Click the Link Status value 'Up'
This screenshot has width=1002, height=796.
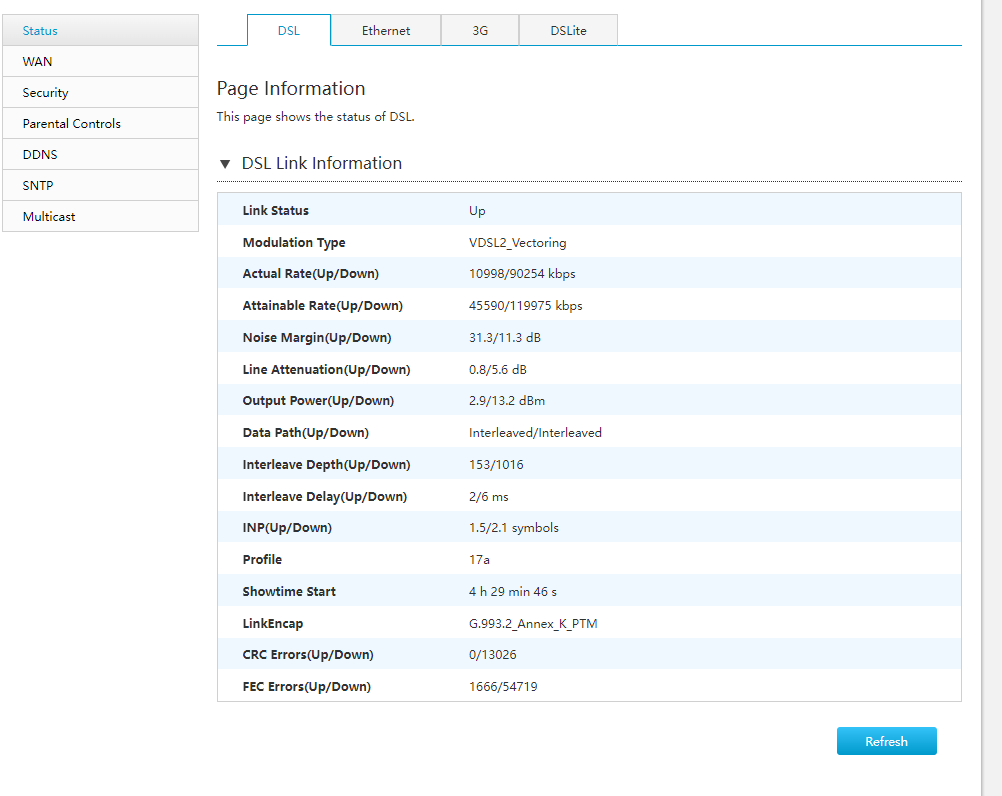[x=477, y=211]
